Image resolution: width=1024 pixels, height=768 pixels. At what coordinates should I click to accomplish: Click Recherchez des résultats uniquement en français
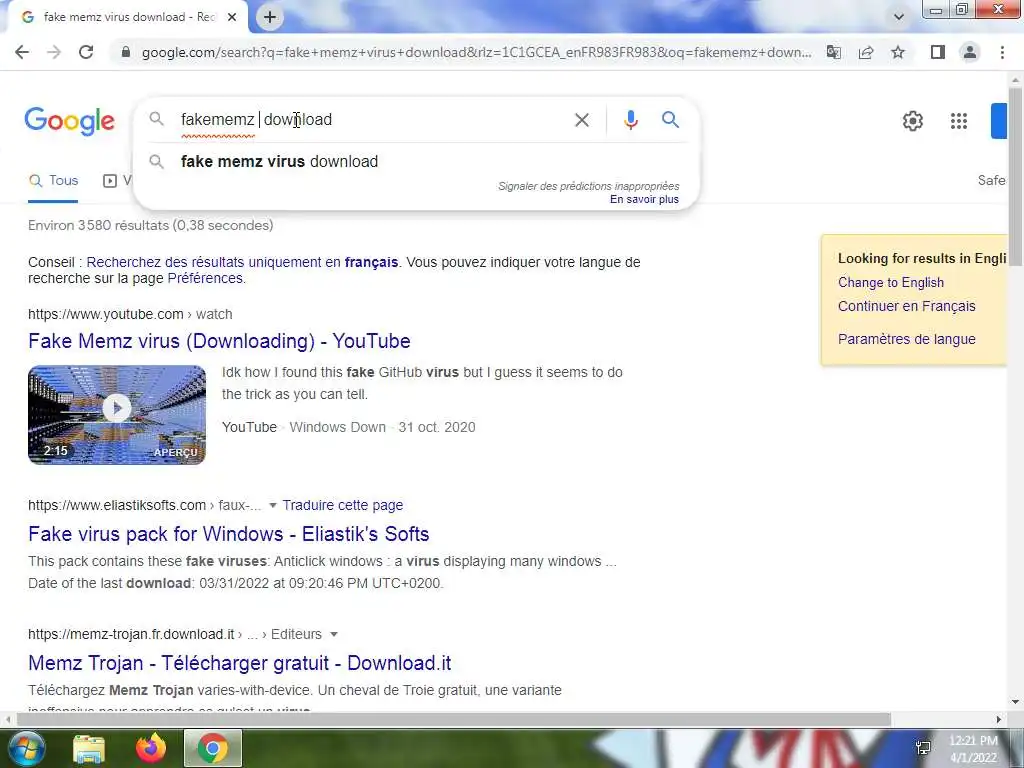click(x=242, y=262)
